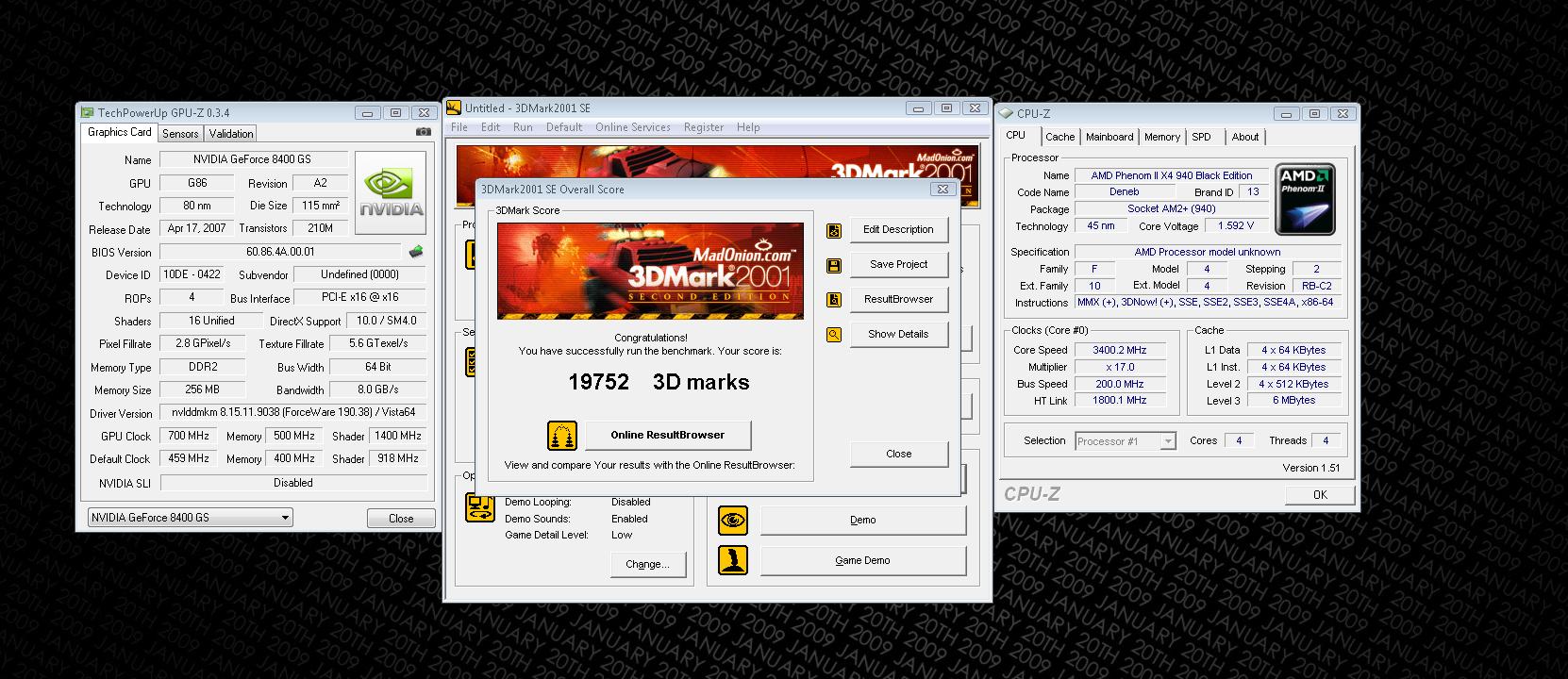Click the Game Demo joystick icon
This screenshot has width=1568, height=679.
pyautogui.click(x=733, y=560)
